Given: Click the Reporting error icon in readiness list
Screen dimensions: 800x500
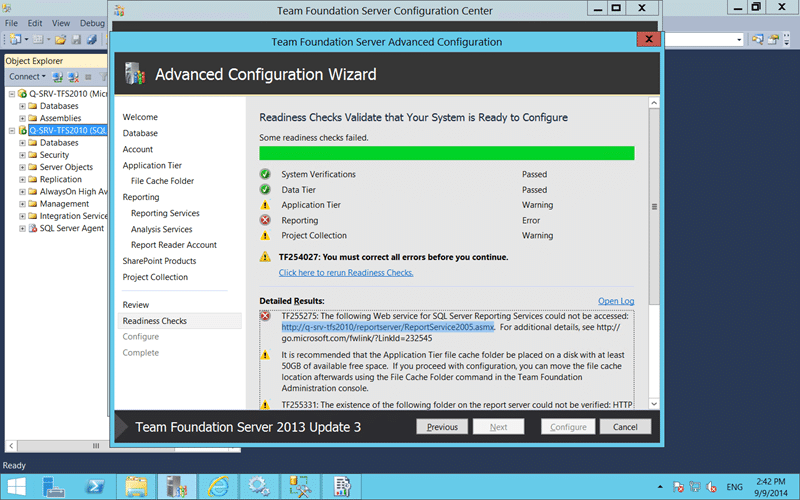Looking at the screenshot, I should point(265,220).
